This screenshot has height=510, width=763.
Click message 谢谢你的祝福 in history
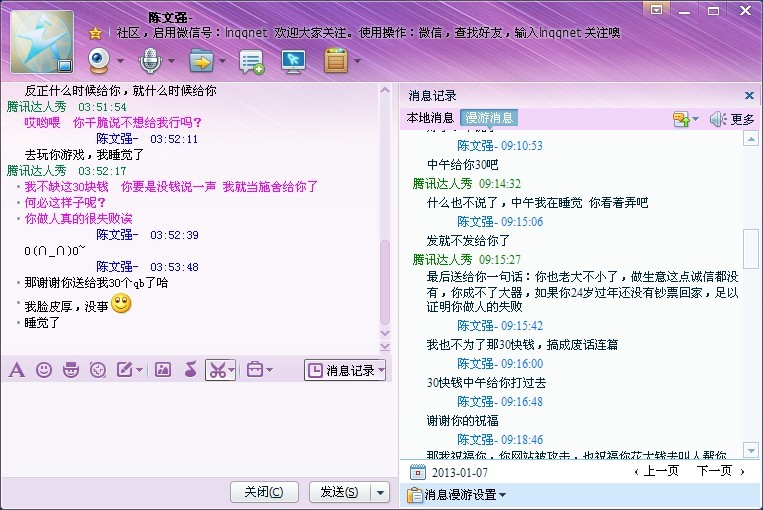tap(462, 420)
